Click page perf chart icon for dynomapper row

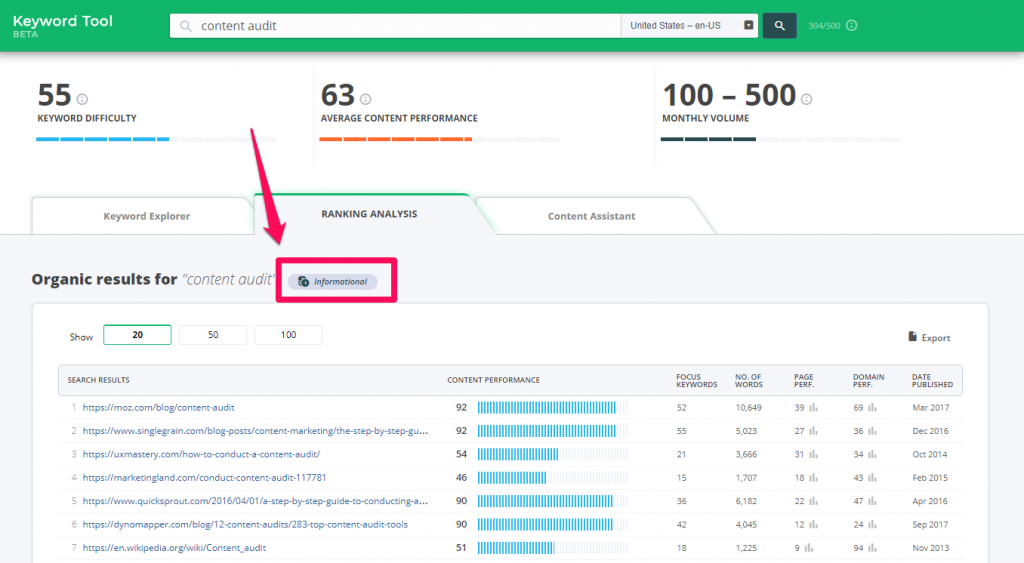pos(813,524)
